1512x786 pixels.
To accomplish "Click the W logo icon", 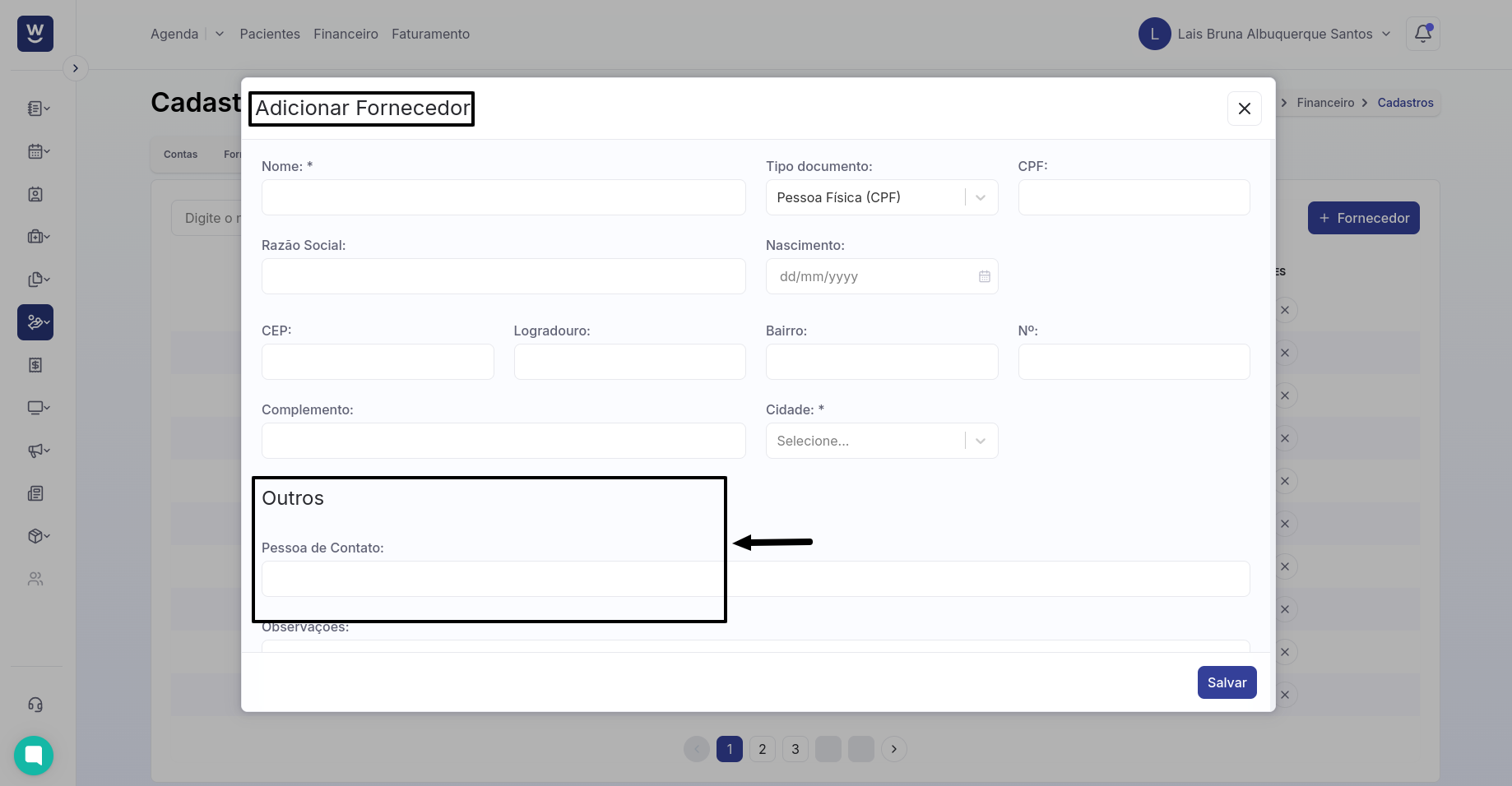I will tap(35, 34).
